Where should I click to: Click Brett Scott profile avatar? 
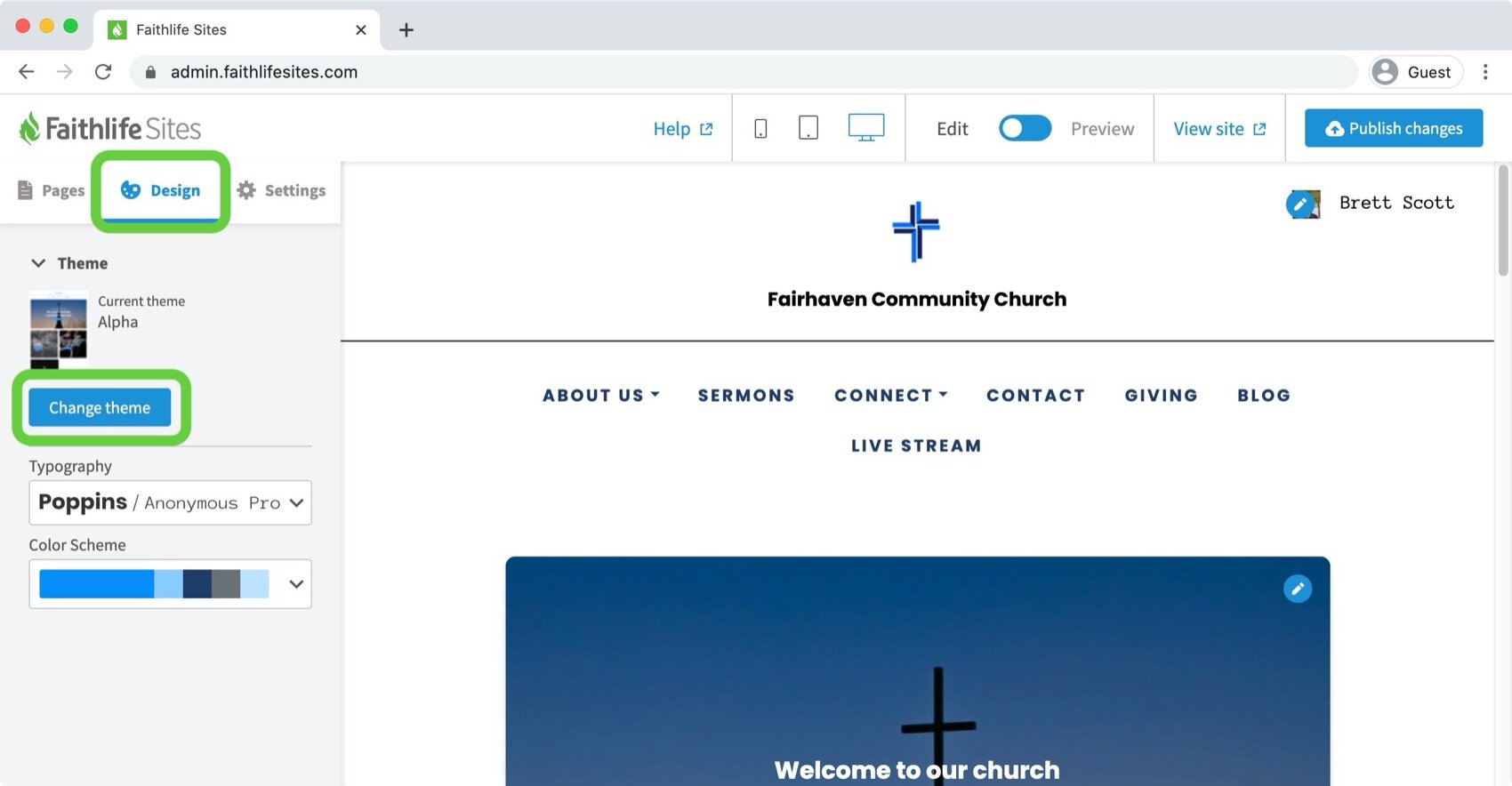coord(1303,204)
